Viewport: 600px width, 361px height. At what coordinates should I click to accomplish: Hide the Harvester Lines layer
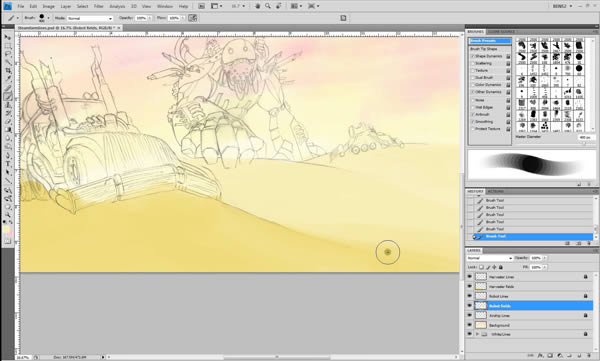coord(470,276)
